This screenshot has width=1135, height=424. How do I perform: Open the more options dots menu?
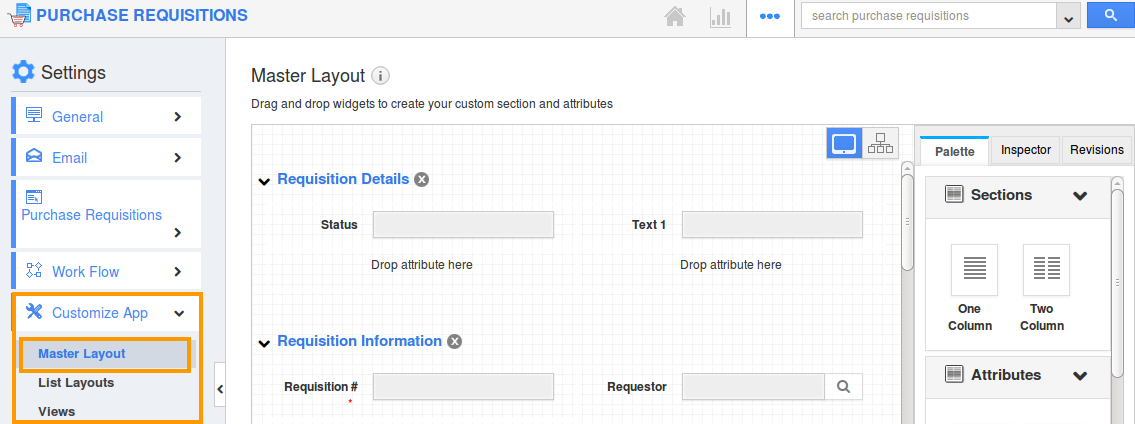pos(769,17)
